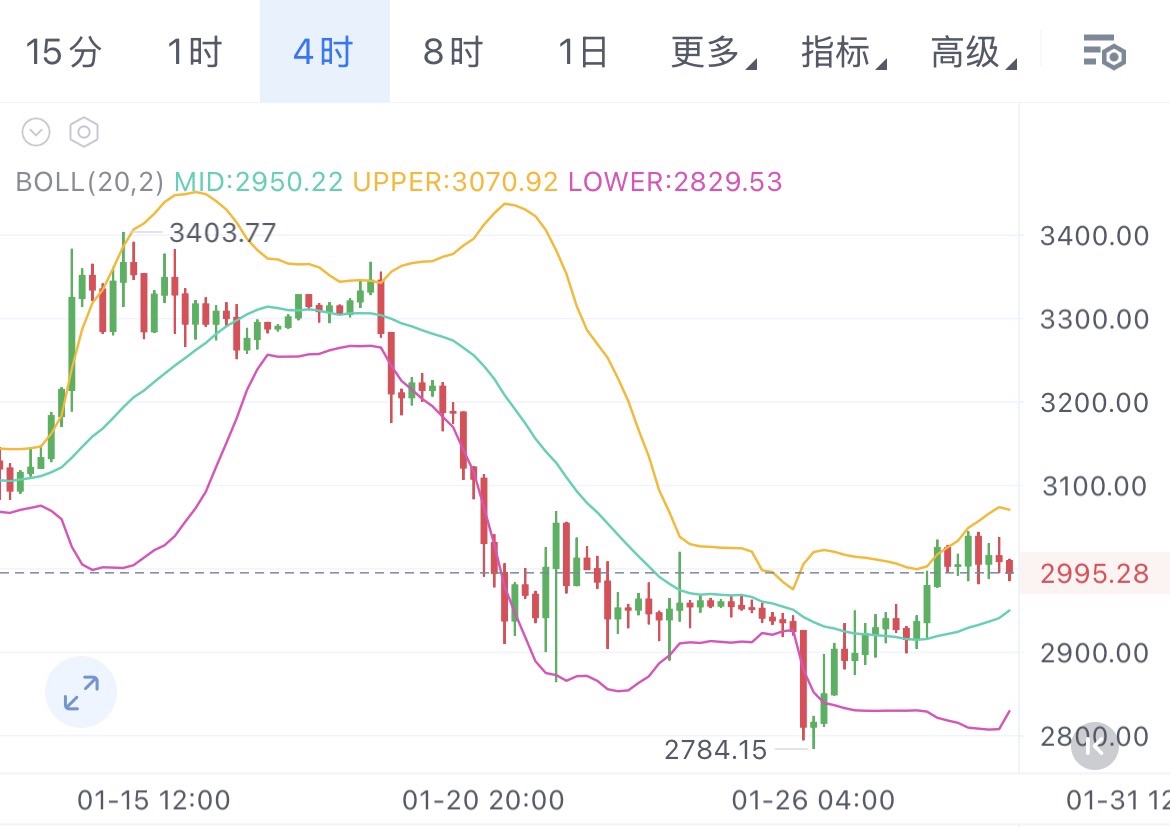
Task: Choose the 1日 daily timeframe
Action: click(582, 52)
